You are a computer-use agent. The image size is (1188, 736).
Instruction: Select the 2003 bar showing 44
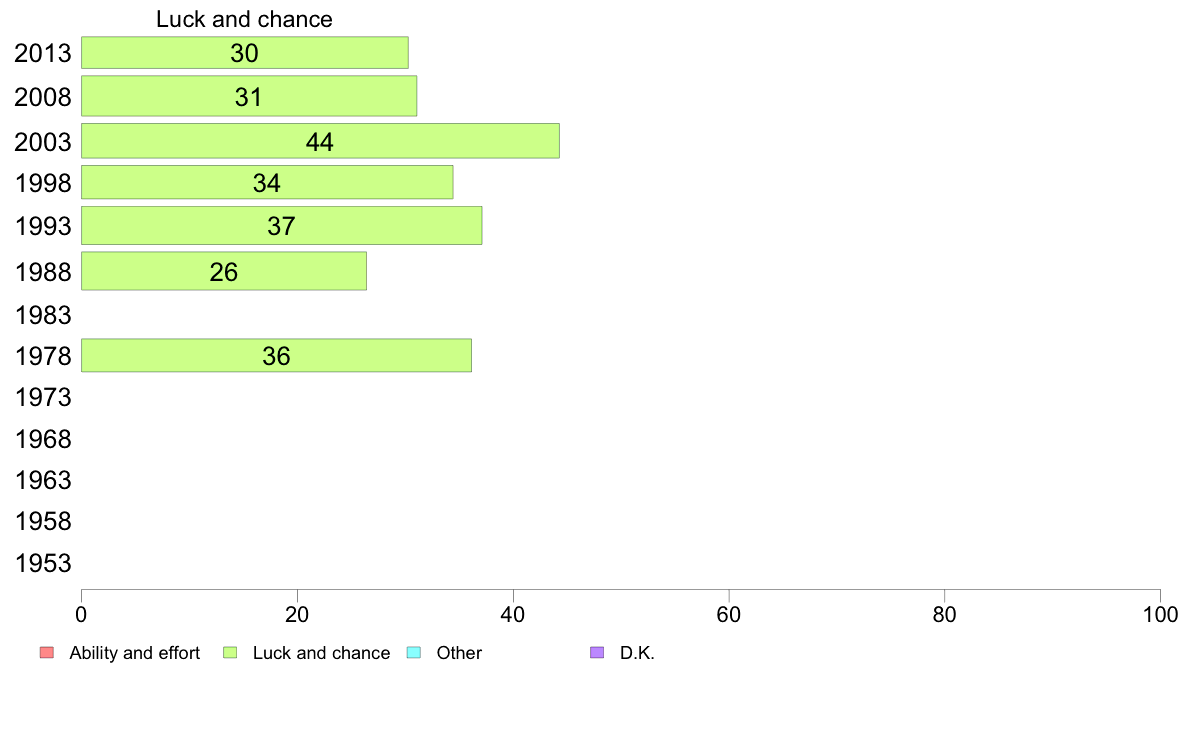tap(320, 141)
